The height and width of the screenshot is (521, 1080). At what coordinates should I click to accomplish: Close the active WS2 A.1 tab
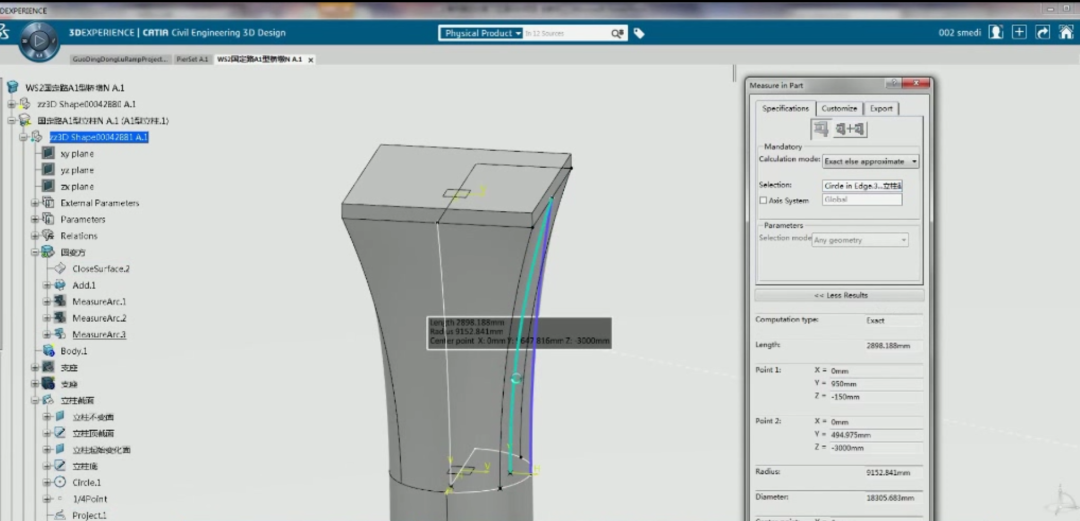click(x=311, y=60)
